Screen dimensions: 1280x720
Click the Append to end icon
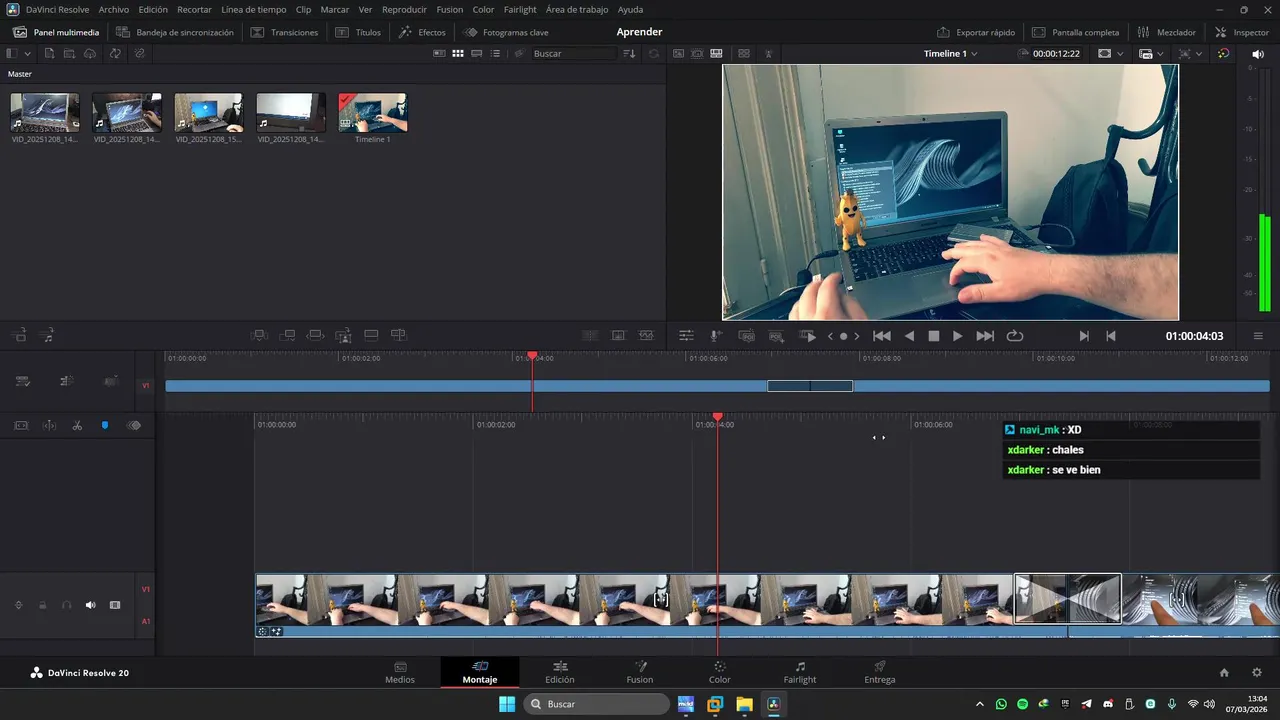(287, 335)
